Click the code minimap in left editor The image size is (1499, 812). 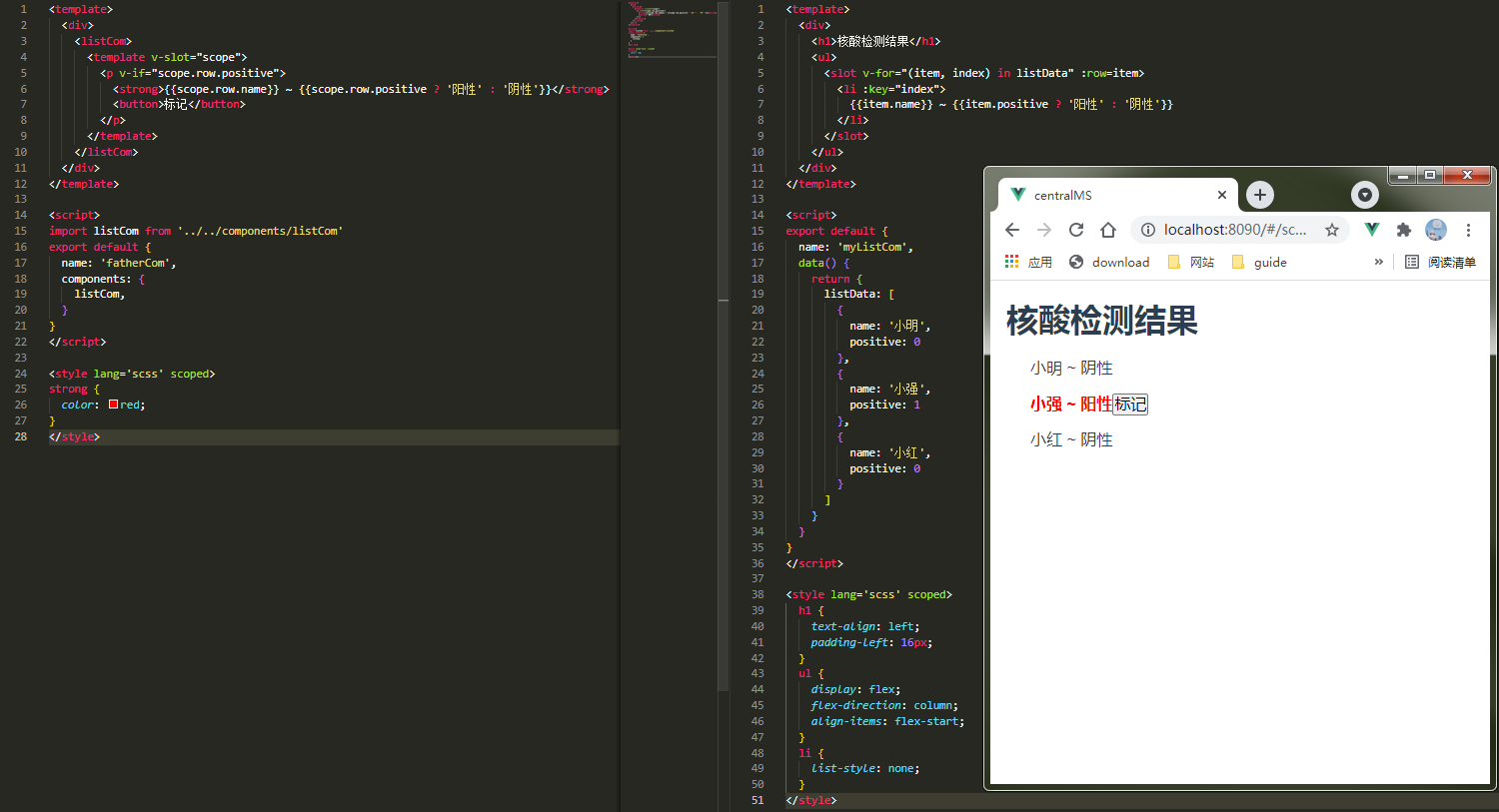coord(673,30)
